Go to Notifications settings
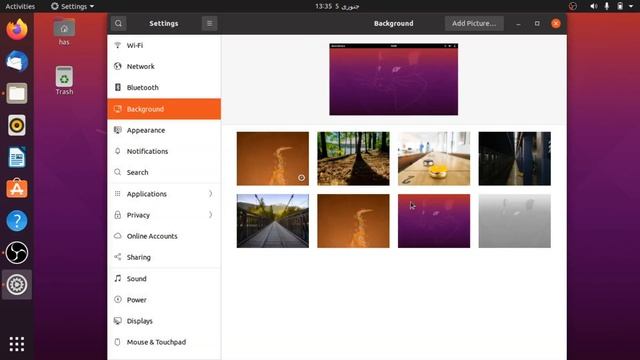 coord(164,151)
